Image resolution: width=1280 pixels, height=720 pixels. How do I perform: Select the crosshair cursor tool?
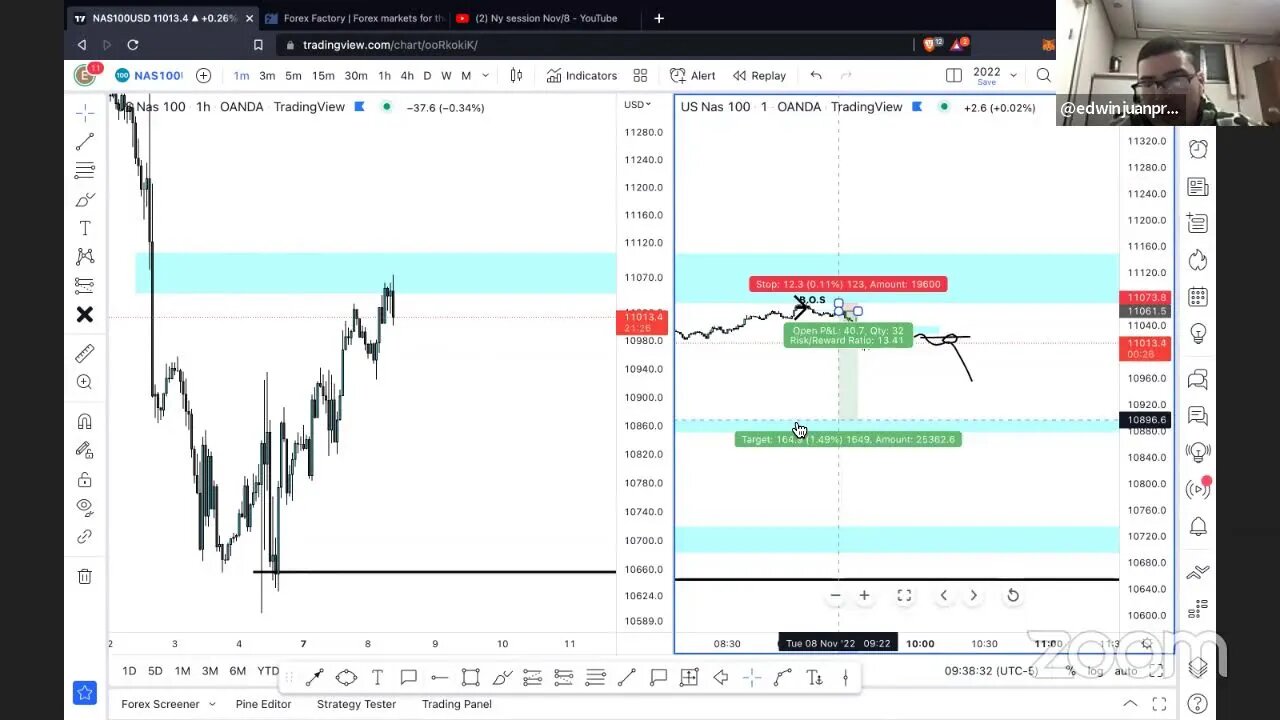click(85, 112)
